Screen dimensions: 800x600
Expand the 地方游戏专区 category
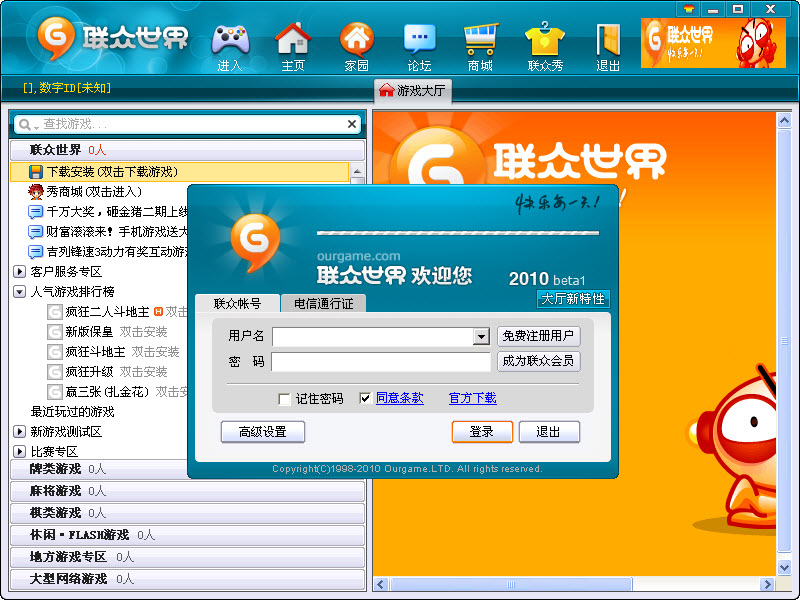(x=187, y=557)
